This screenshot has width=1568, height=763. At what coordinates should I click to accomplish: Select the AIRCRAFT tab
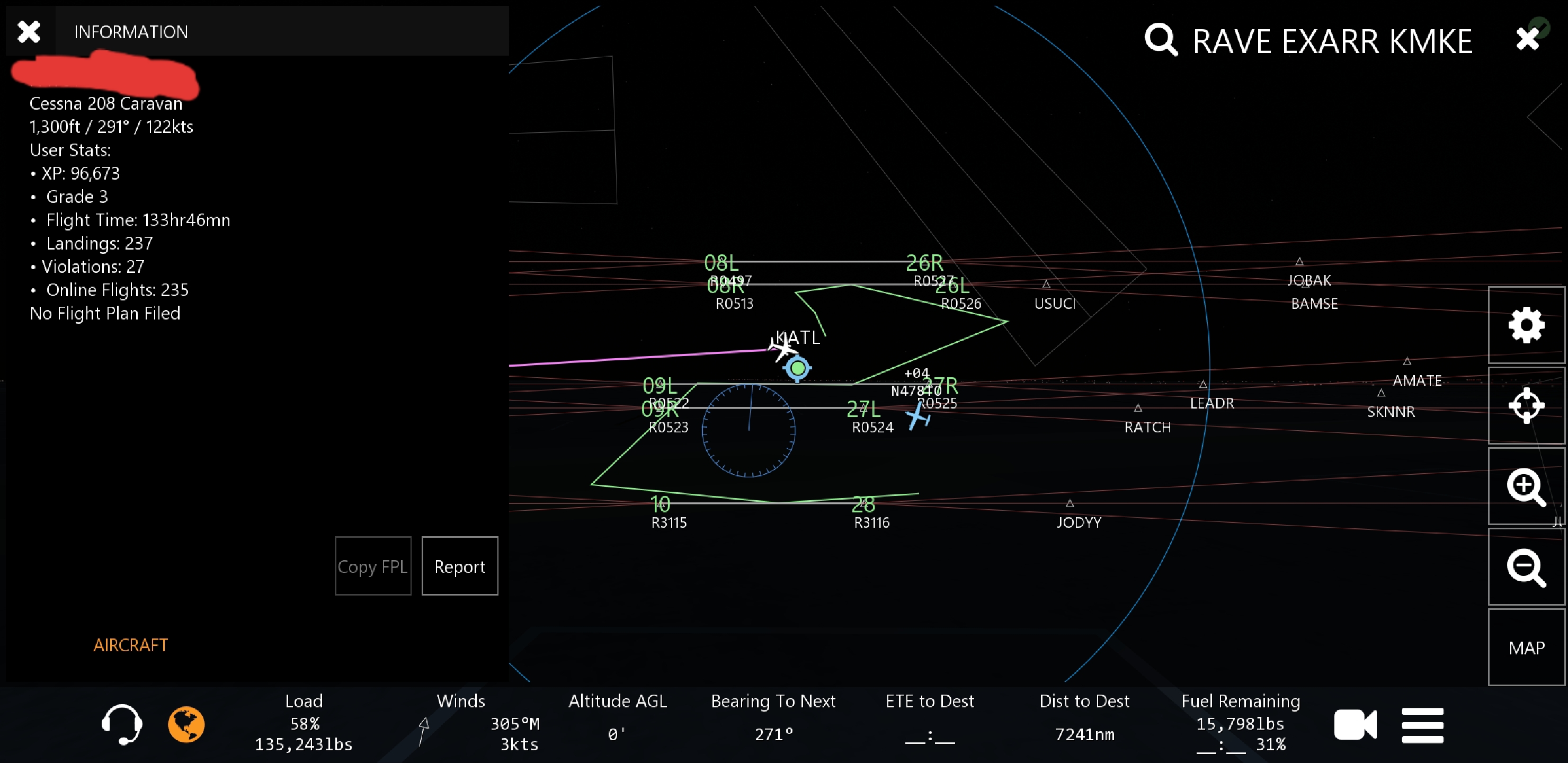[x=130, y=645]
